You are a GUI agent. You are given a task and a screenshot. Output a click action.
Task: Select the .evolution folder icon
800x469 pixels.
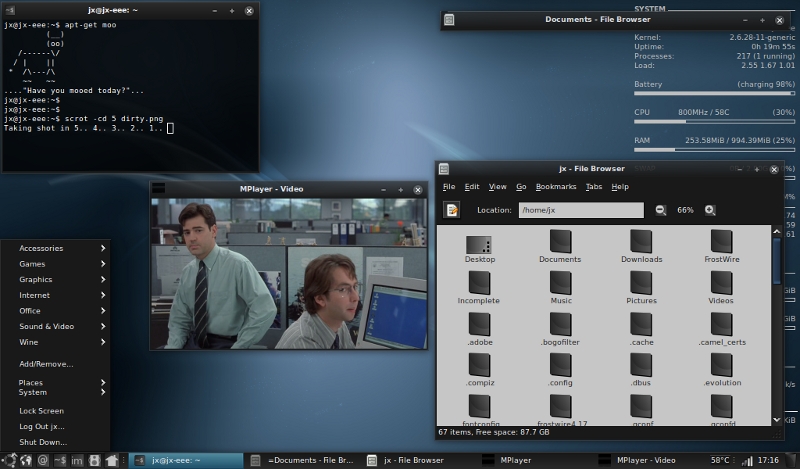721,365
